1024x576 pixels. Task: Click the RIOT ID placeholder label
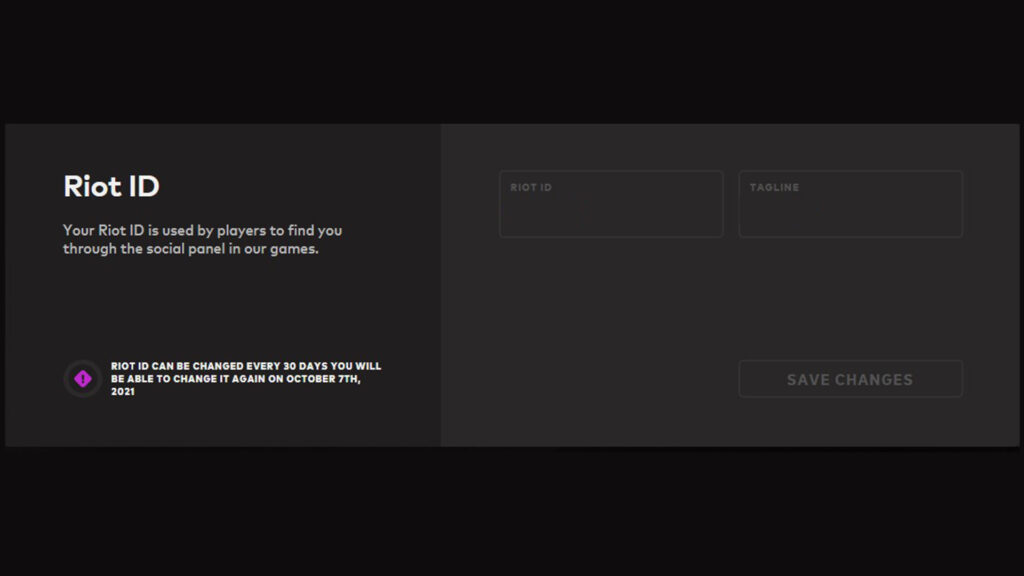pos(531,187)
